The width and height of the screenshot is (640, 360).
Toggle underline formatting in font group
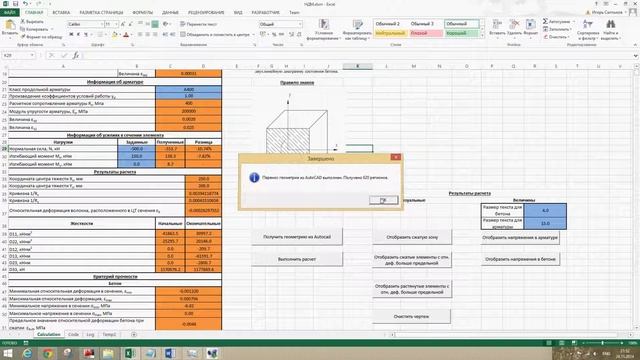coord(86,35)
